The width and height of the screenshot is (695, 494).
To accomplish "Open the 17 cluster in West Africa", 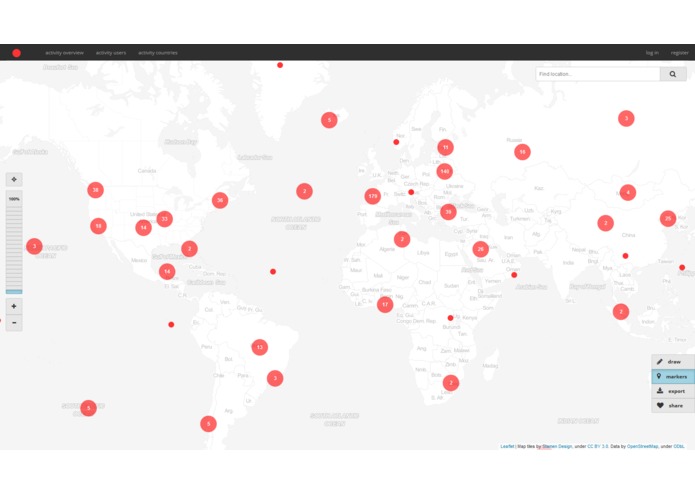I will tap(385, 304).
